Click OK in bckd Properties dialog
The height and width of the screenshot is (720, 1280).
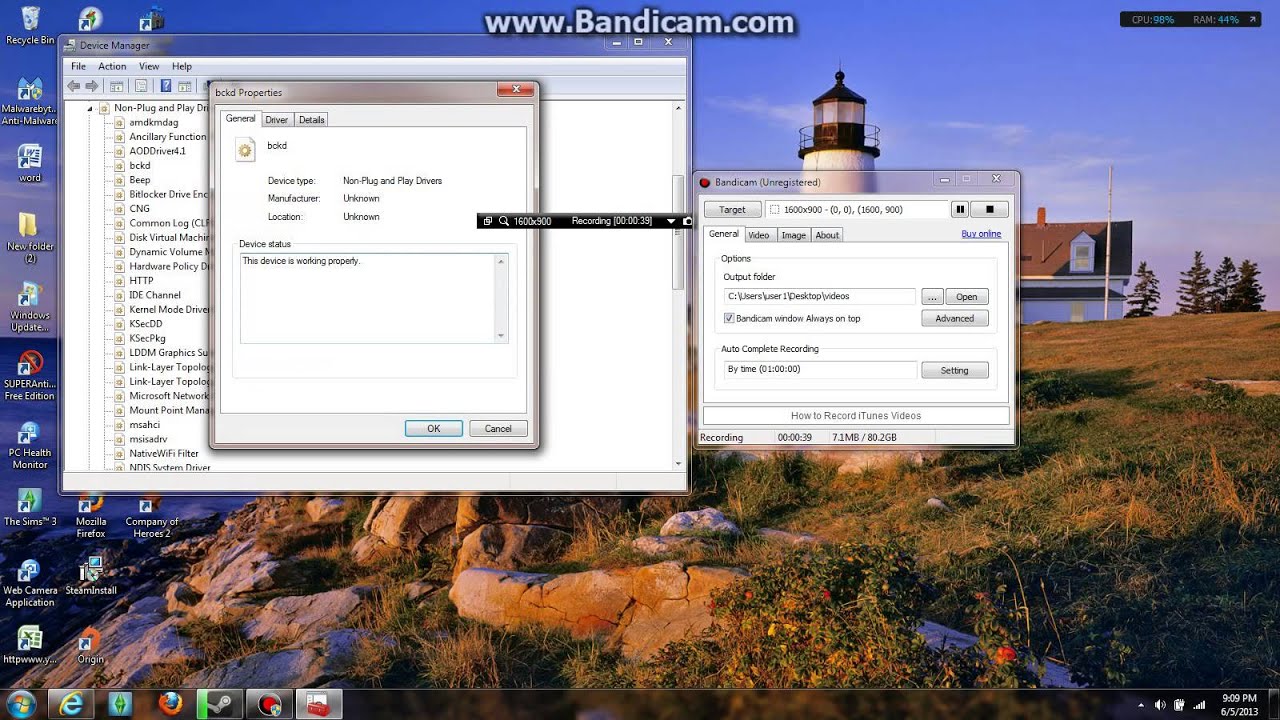point(434,428)
